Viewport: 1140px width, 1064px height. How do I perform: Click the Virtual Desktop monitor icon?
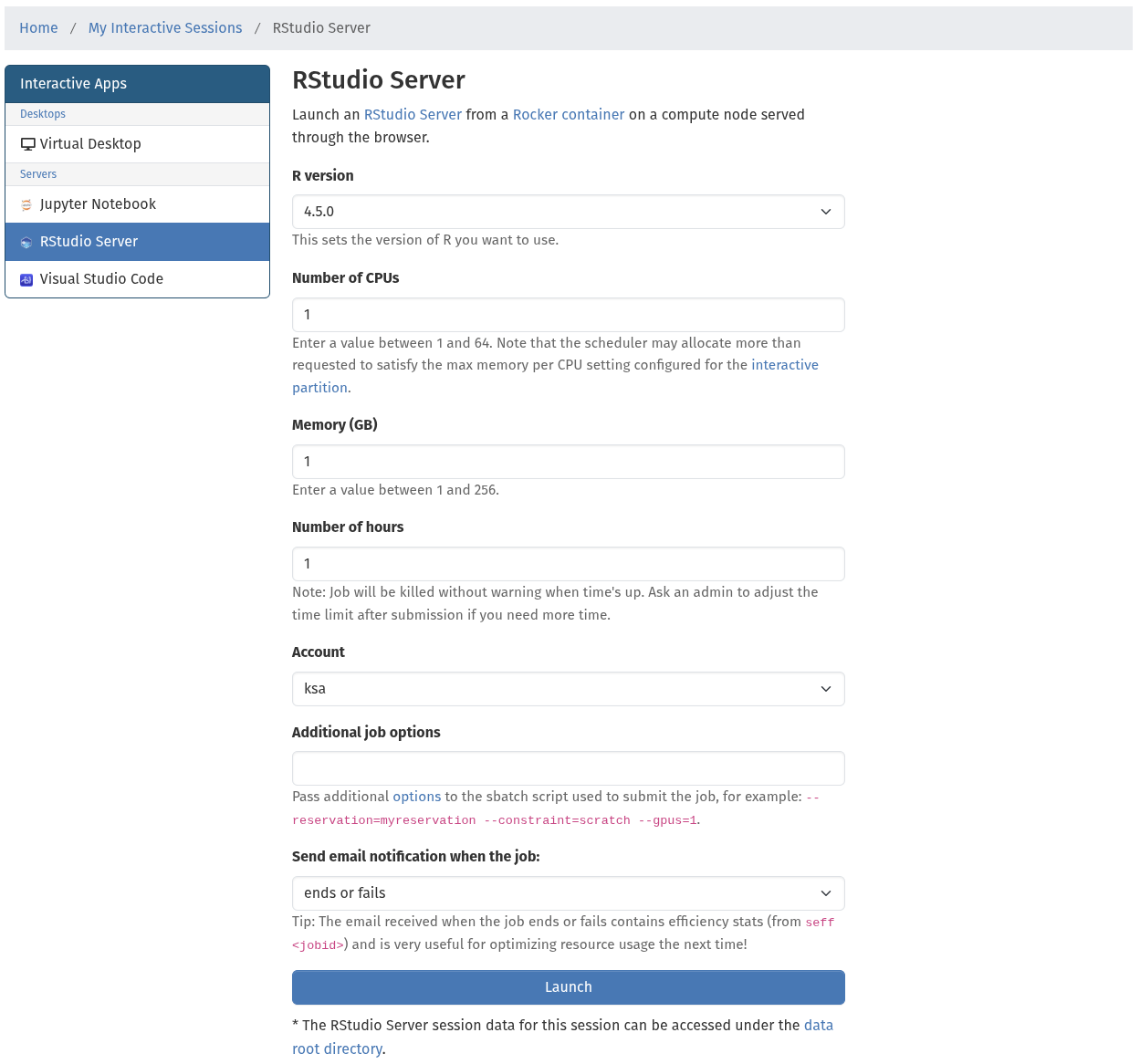click(27, 144)
